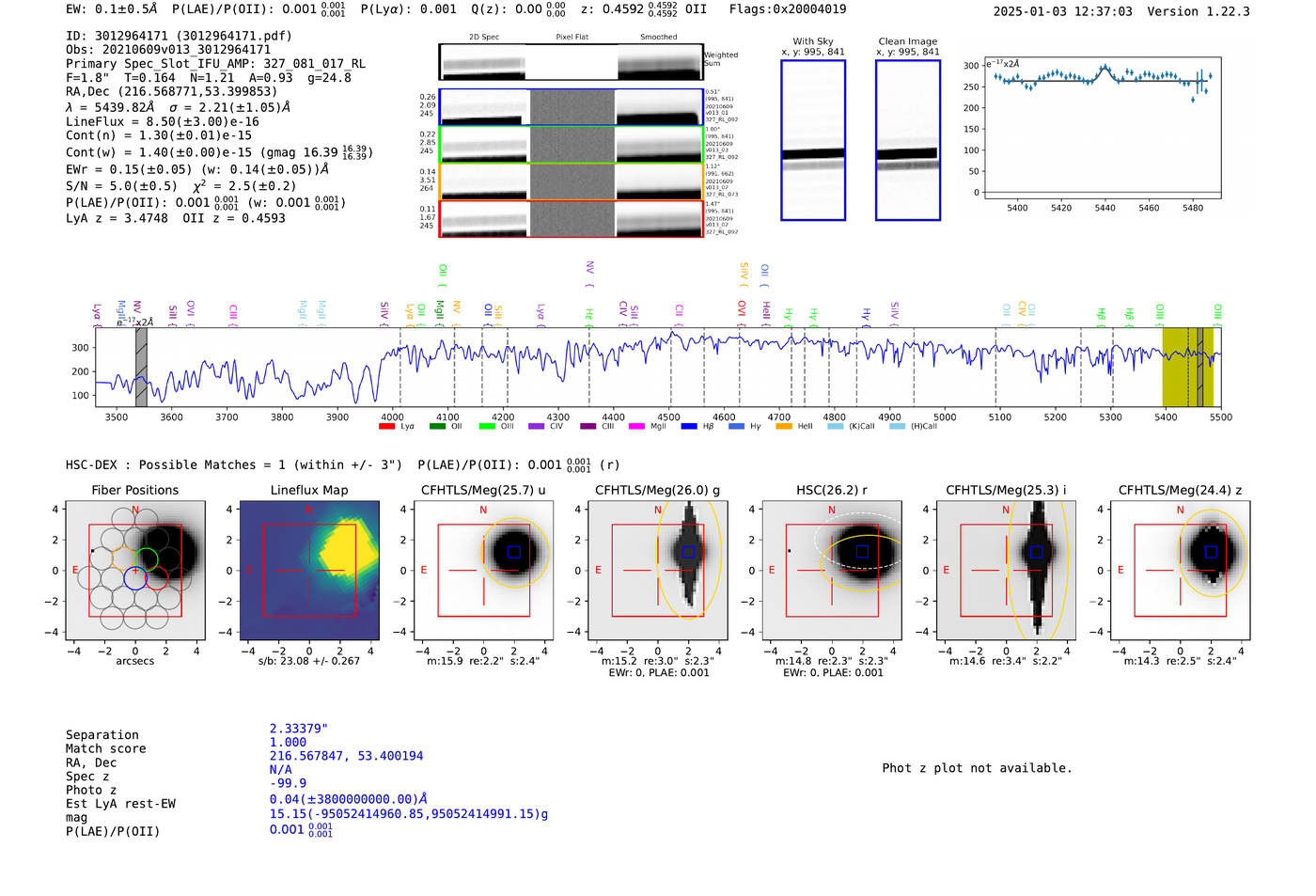Select the orange-bordered 2D spectrum row
The width and height of the screenshot is (1316, 896).
coord(572,181)
